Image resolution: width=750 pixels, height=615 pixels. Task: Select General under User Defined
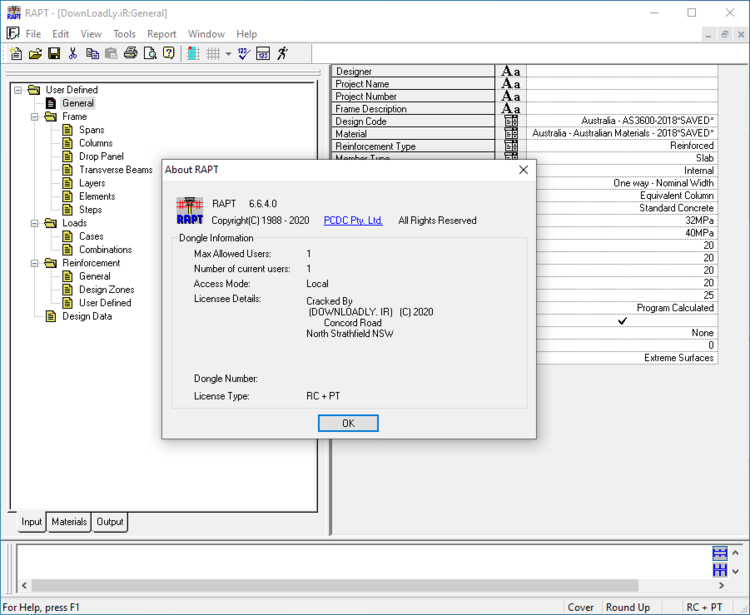pyautogui.click(x=78, y=103)
